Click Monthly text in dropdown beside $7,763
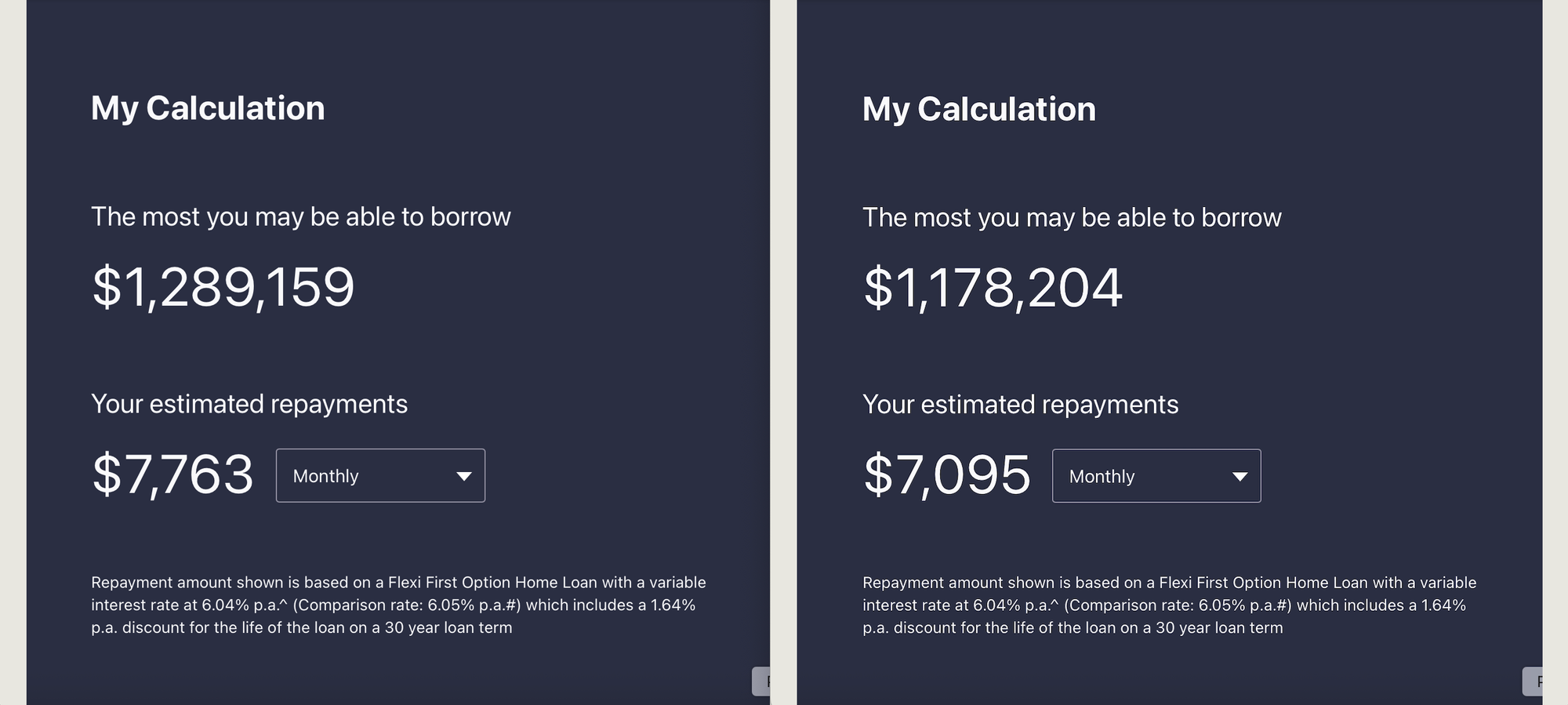 [x=326, y=476]
